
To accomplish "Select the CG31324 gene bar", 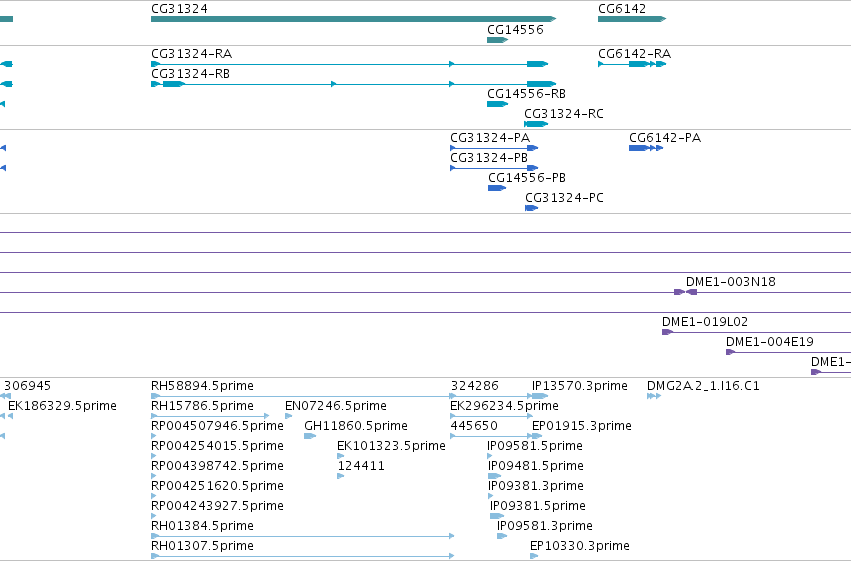I will [353, 19].
